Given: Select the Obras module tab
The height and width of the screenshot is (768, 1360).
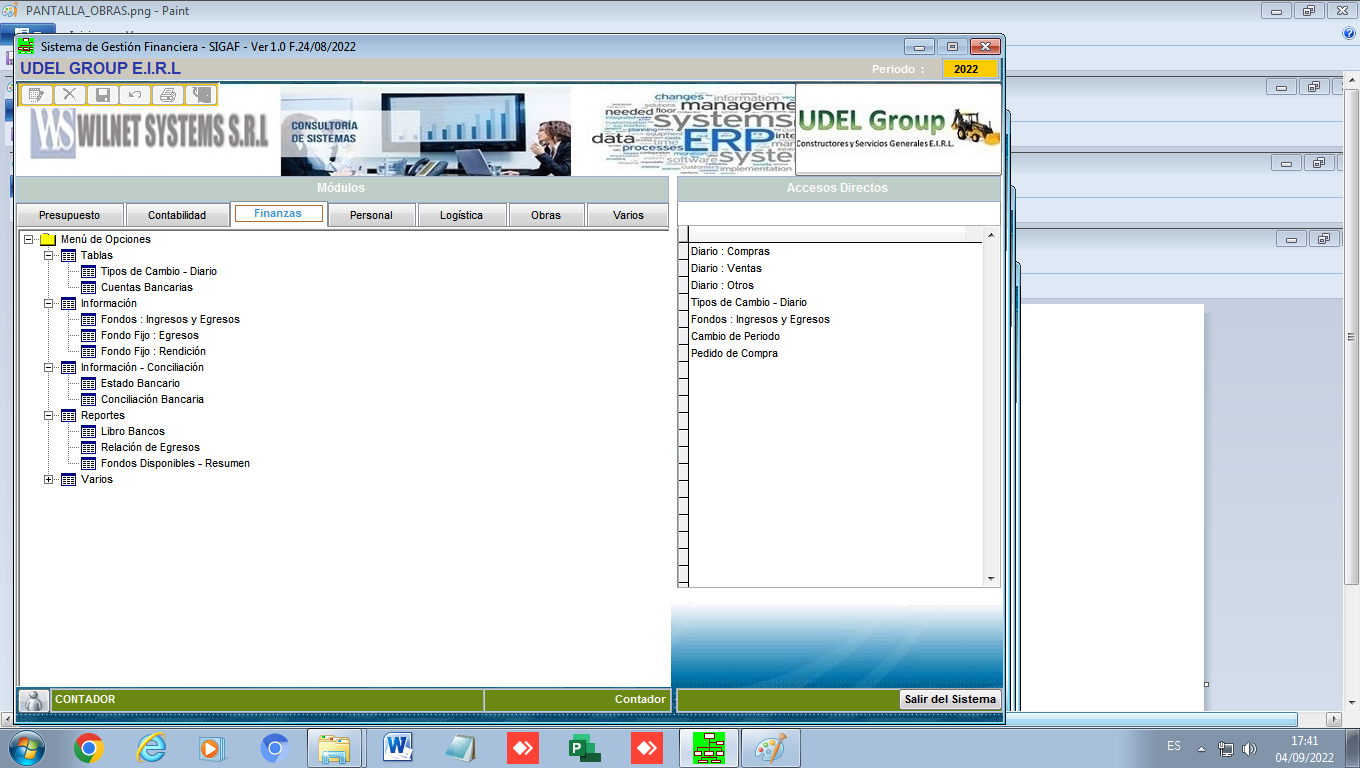Looking at the screenshot, I should pos(546,215).
